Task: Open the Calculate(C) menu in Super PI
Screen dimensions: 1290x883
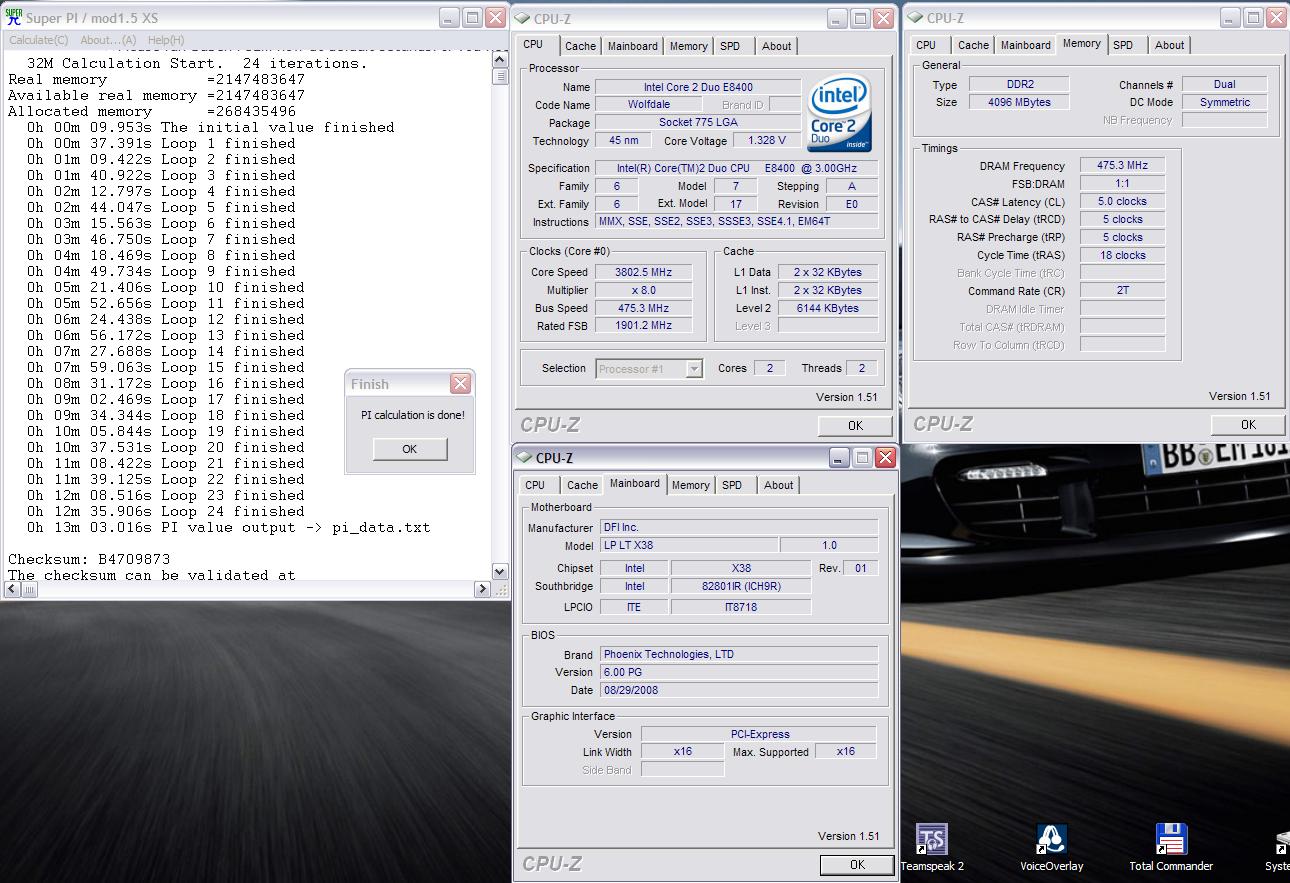Action: (x=39, y=40)
